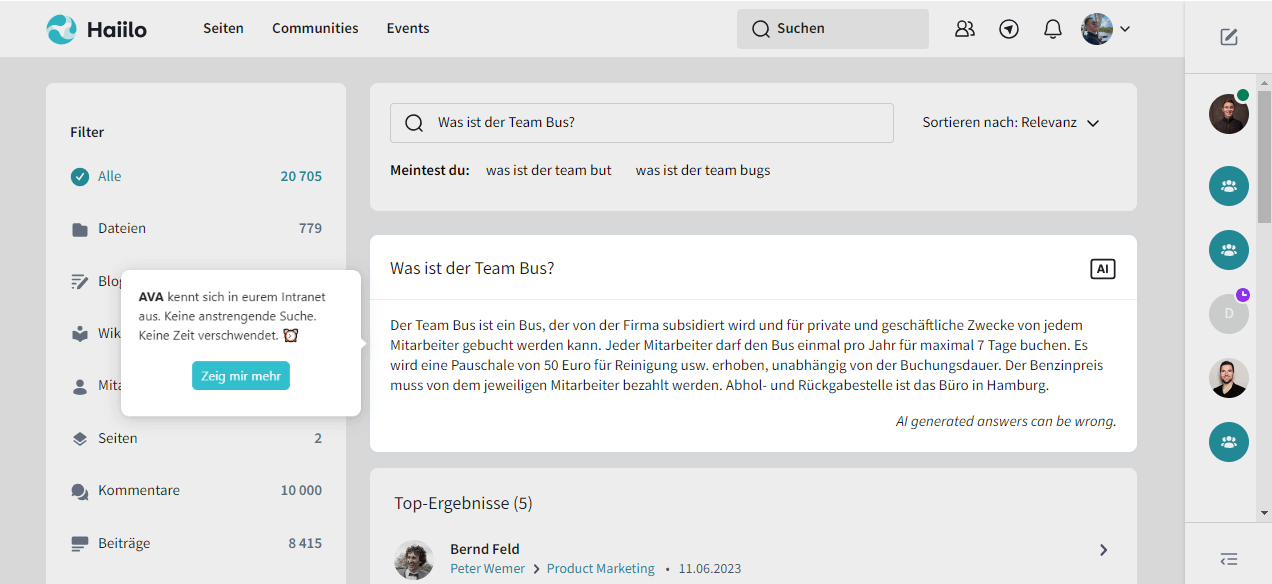Open the first group chat icon in sidebar

click(1229, 186)
